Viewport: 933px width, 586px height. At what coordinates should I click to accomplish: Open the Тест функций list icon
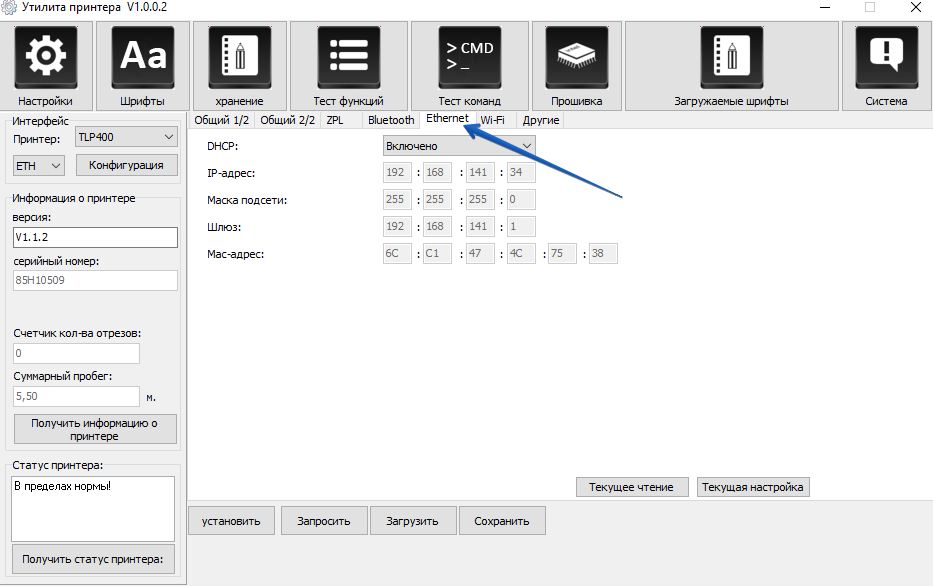coord(348,59)
